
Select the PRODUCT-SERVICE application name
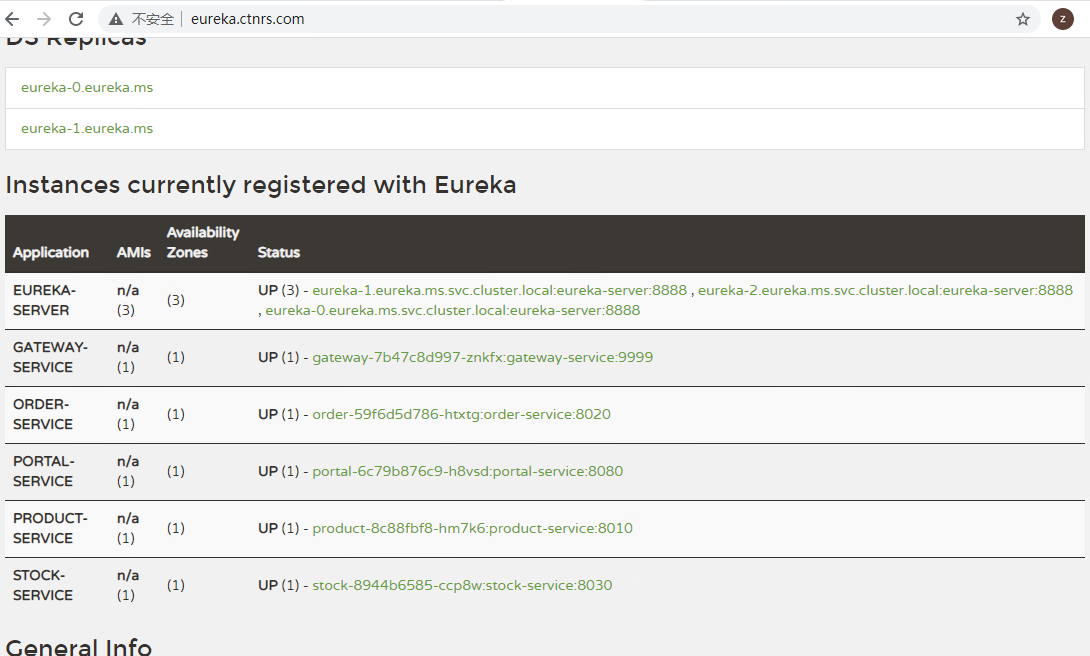(x=50, y=528)
